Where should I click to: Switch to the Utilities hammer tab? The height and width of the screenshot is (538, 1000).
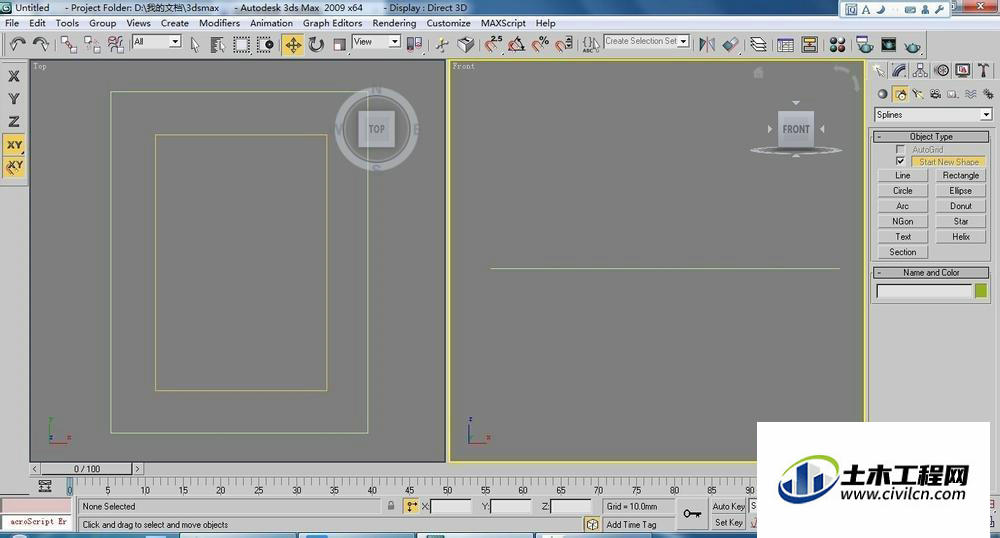tap(983, 70)
